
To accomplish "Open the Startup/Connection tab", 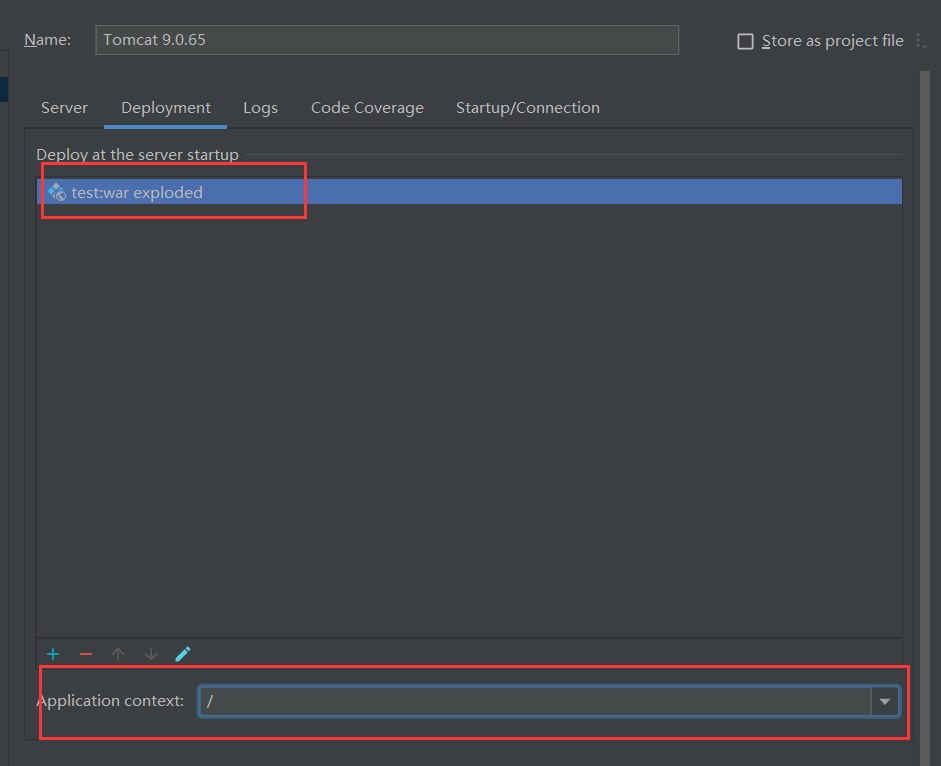I will coord(527,107).
